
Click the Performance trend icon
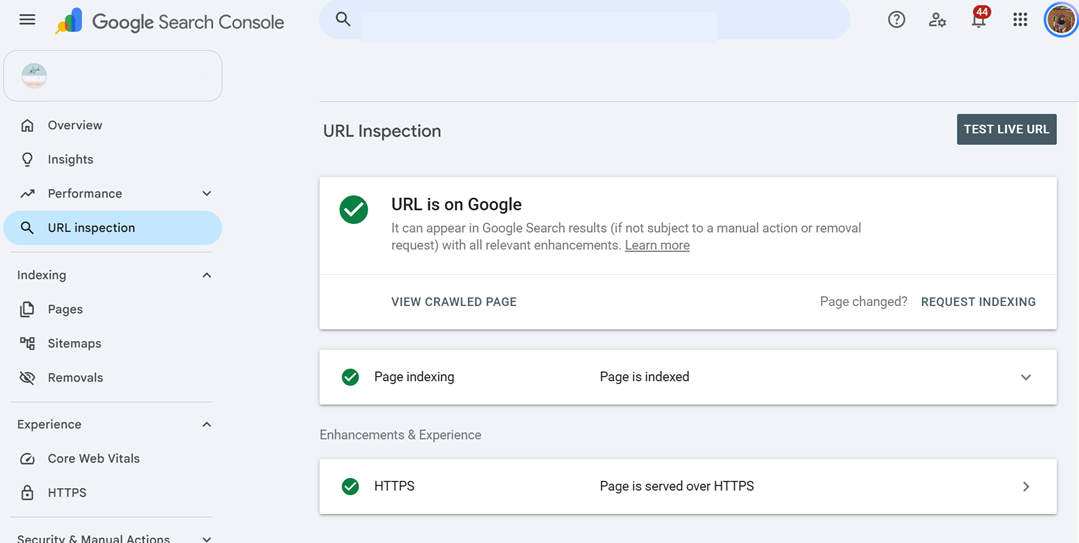pos(27,194)
